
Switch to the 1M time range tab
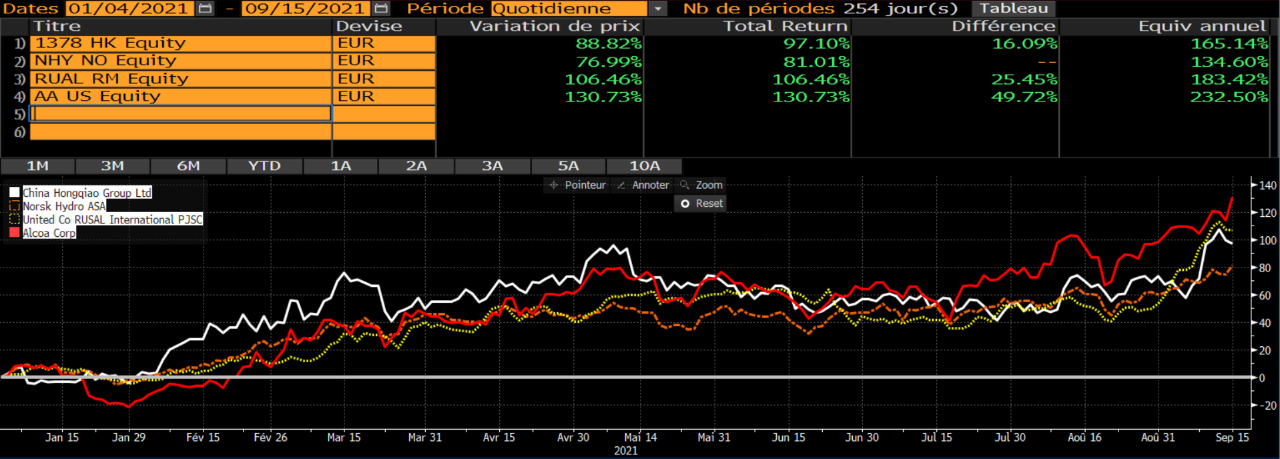click(x=38, y=166)
